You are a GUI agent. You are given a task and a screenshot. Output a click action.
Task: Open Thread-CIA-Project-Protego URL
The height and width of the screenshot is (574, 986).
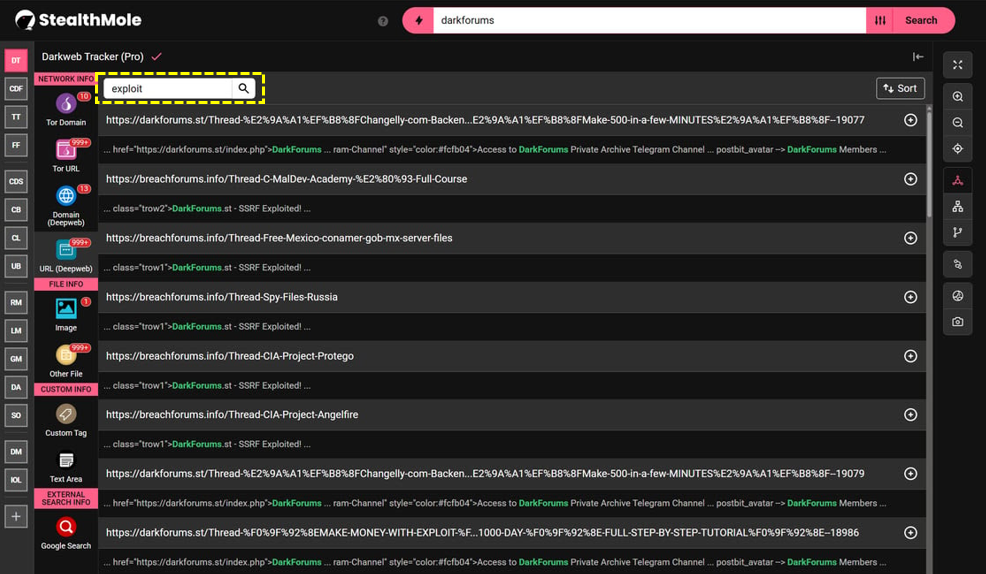(x=230, y=356)
